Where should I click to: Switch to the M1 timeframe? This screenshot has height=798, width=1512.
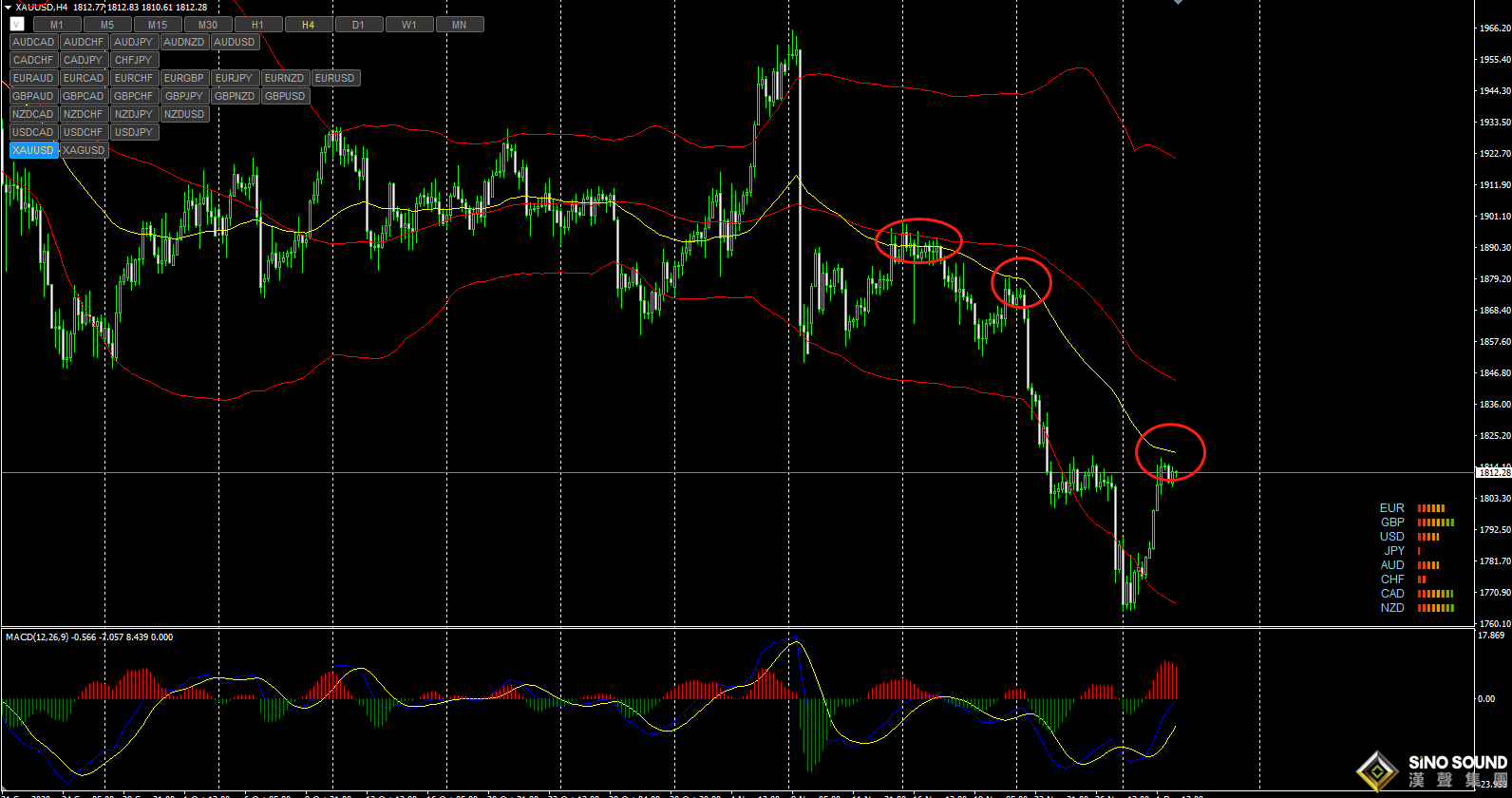point(57,25)
